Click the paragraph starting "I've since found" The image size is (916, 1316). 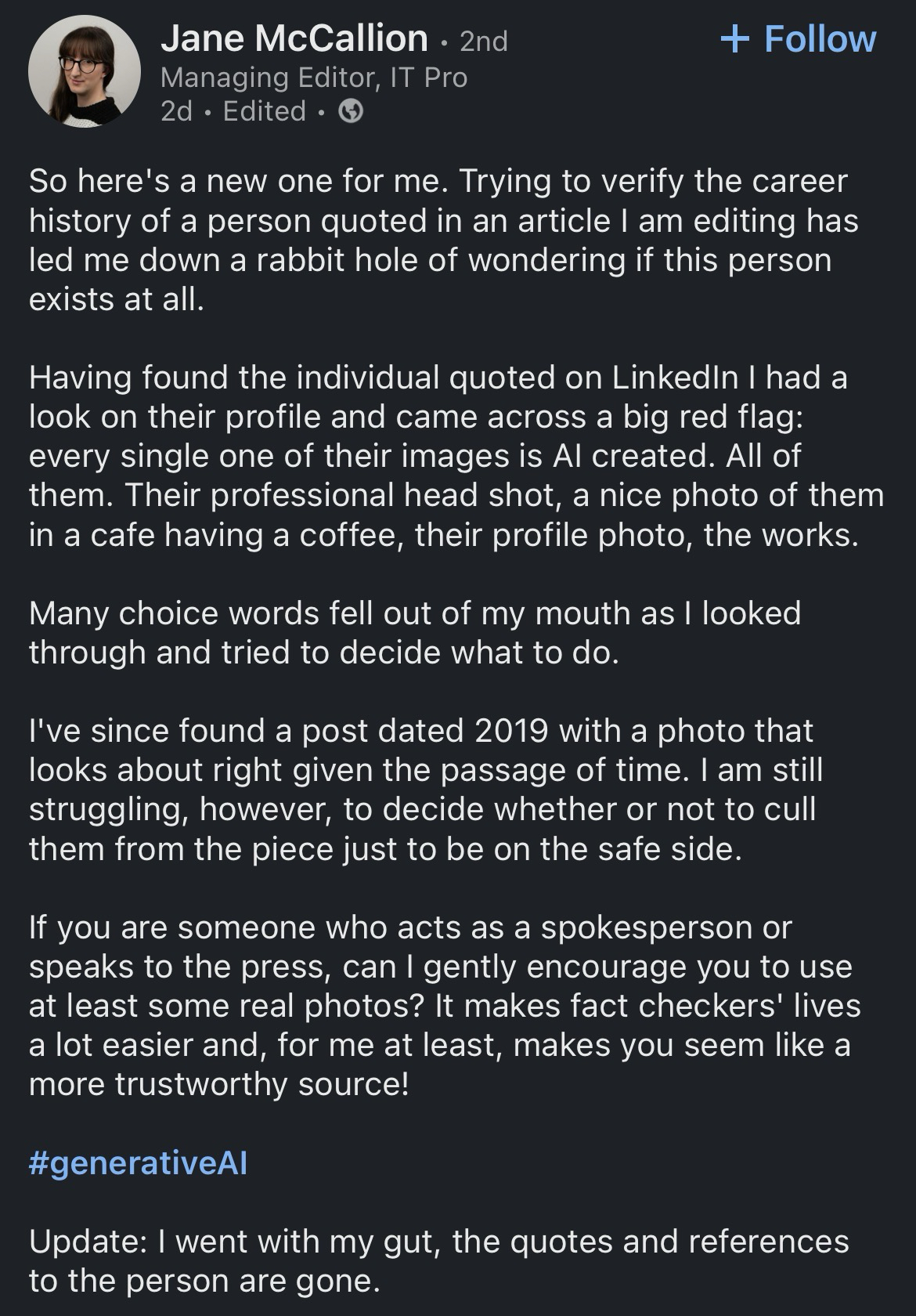tap(426, 790)
